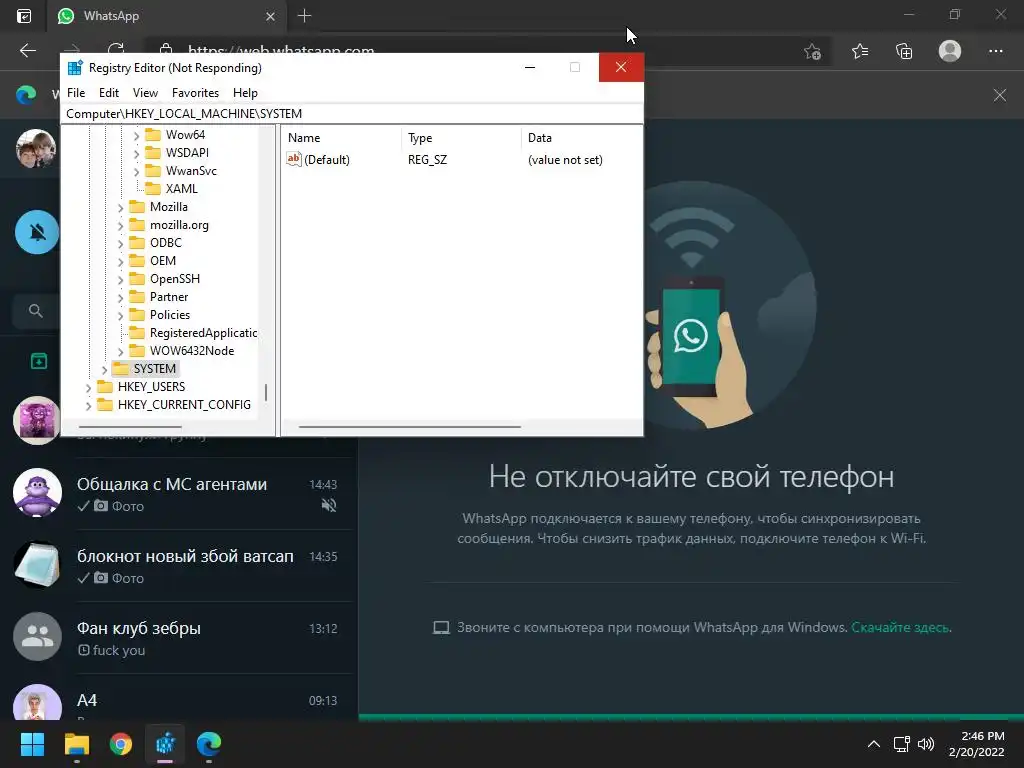Open chat Общалка с МС агентами
1024x768 pixels.
(x=179, y=494)
